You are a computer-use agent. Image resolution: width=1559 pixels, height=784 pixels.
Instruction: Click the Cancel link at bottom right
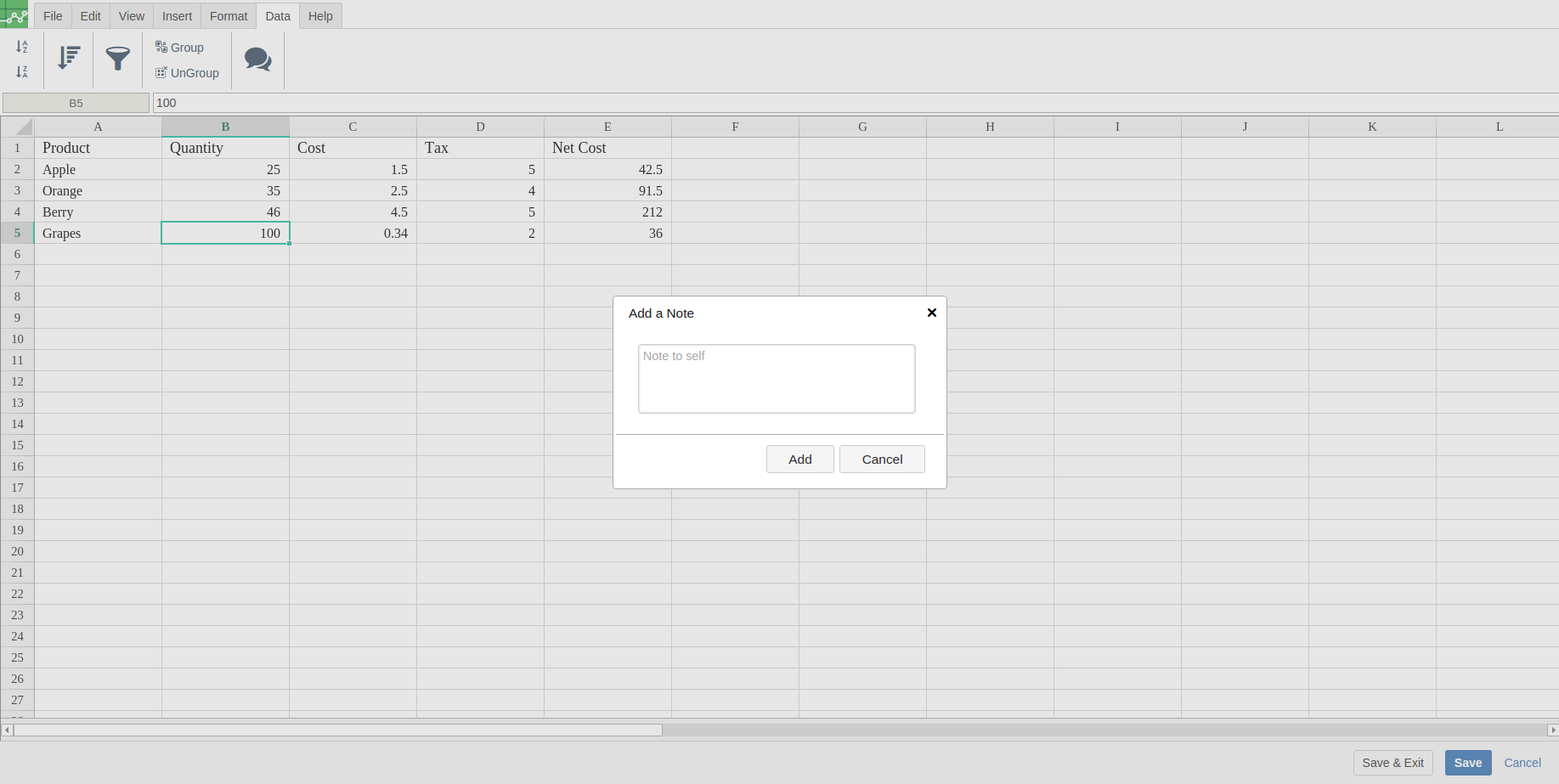[1522, 763]
